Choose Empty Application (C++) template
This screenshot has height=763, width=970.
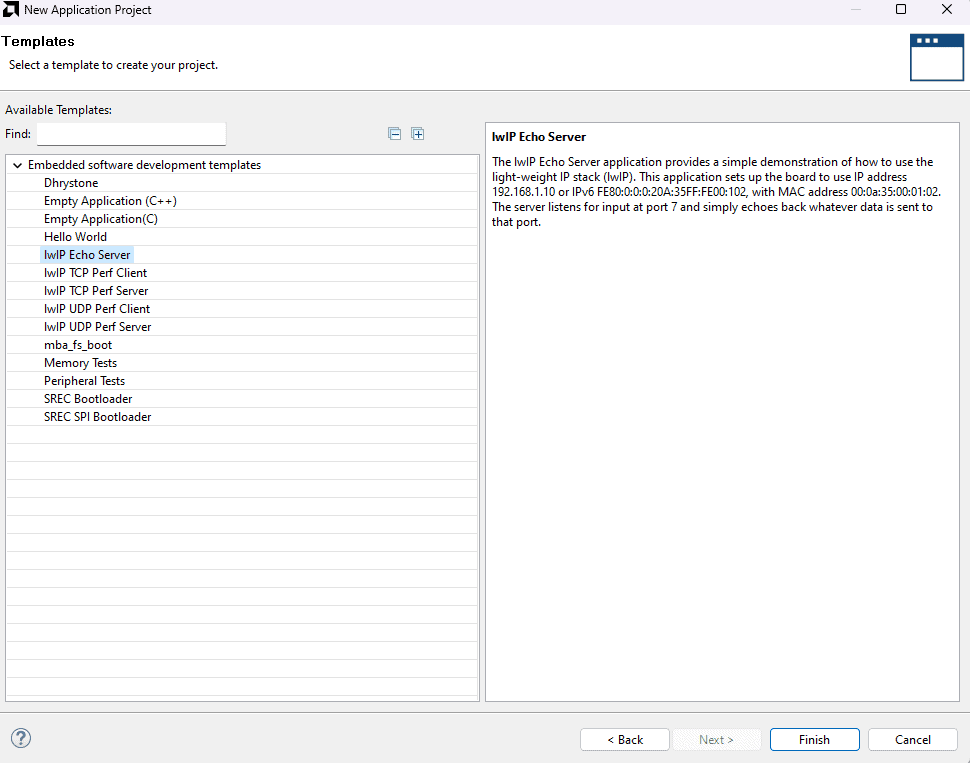(110, 201)
